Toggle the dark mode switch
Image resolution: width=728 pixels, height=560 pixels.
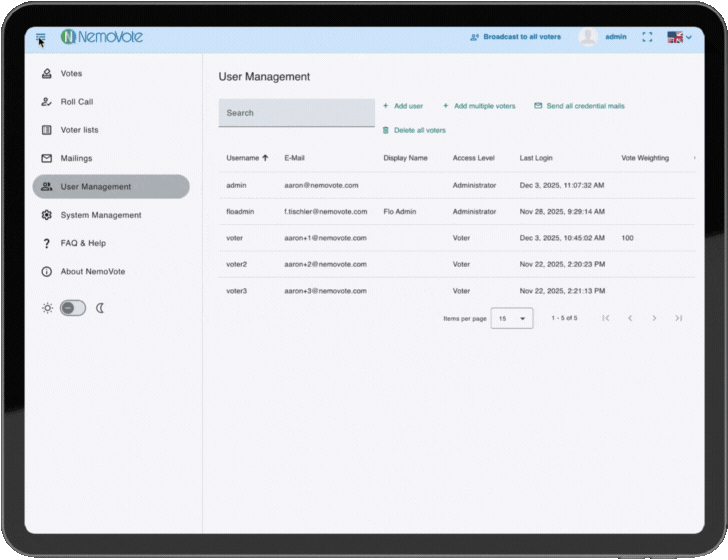73,308
